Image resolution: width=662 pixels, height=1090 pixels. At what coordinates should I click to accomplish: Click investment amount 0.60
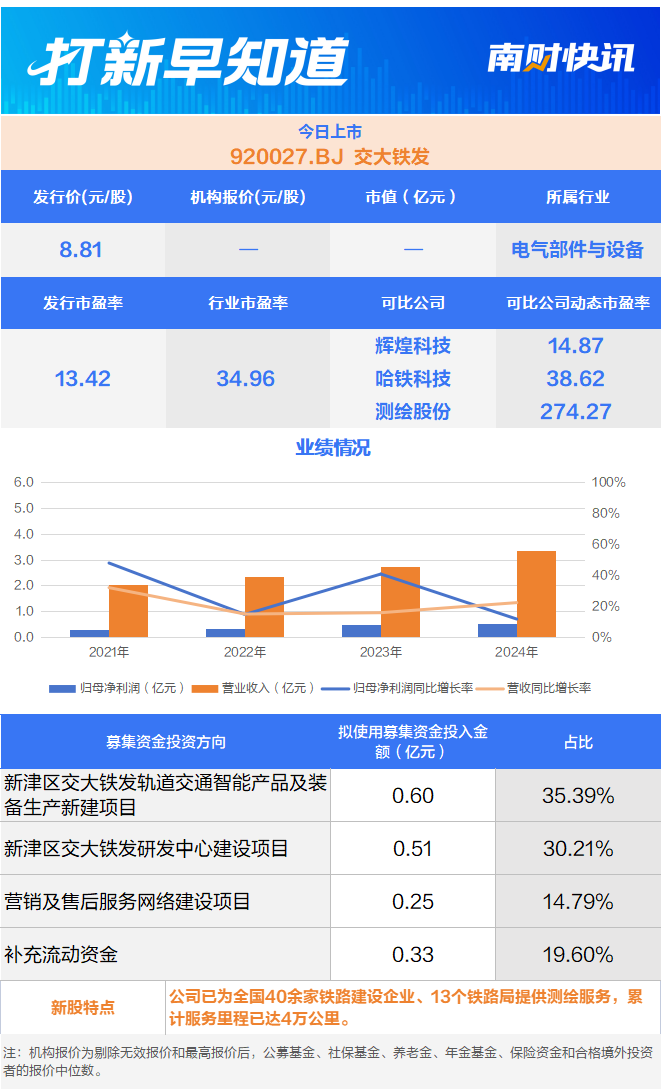(413, 795)
